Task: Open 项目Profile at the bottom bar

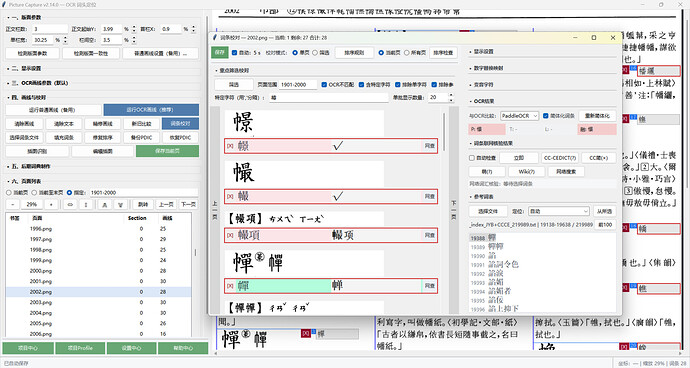Action: pyautogui.click(x=80, y=348)
